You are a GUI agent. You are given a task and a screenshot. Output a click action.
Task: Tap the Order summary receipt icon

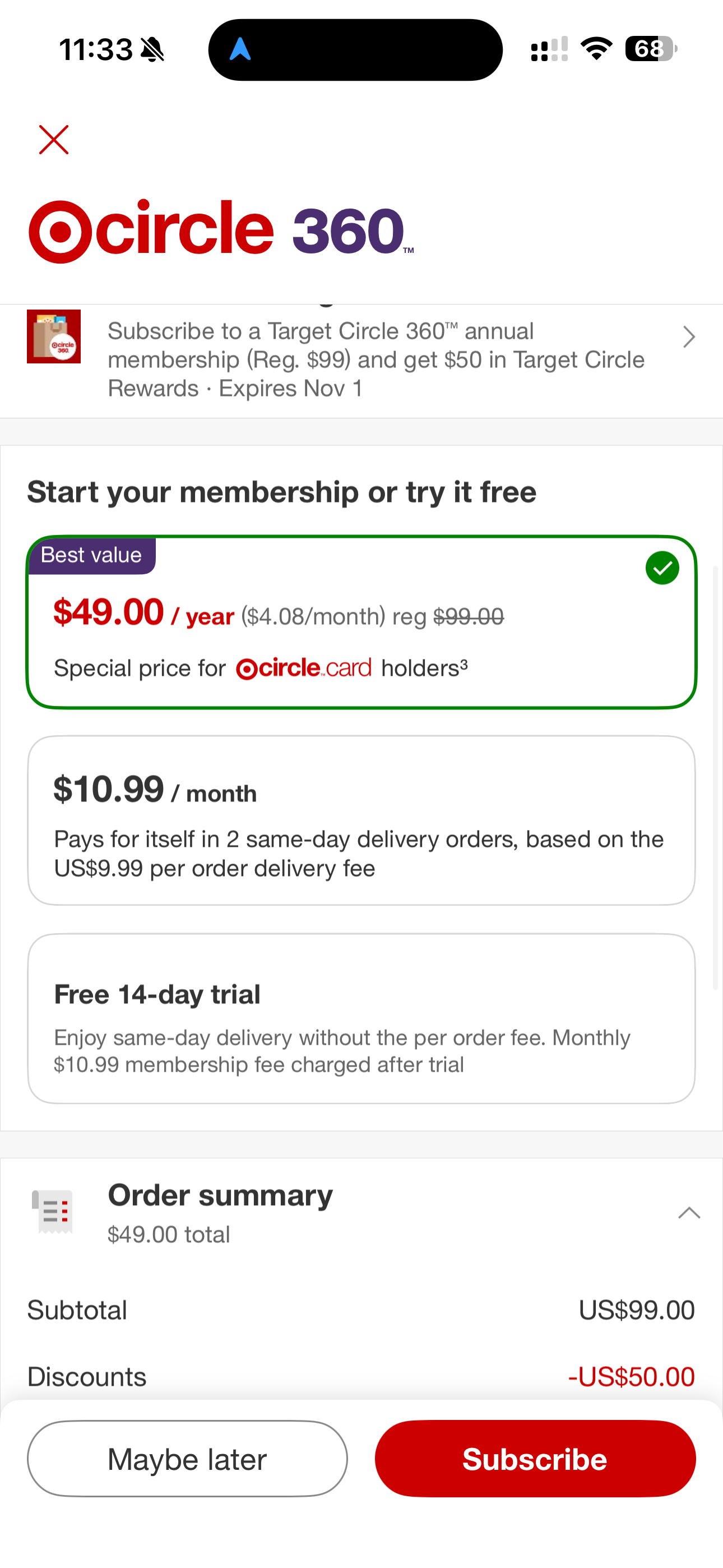[x=52, y=1211]
